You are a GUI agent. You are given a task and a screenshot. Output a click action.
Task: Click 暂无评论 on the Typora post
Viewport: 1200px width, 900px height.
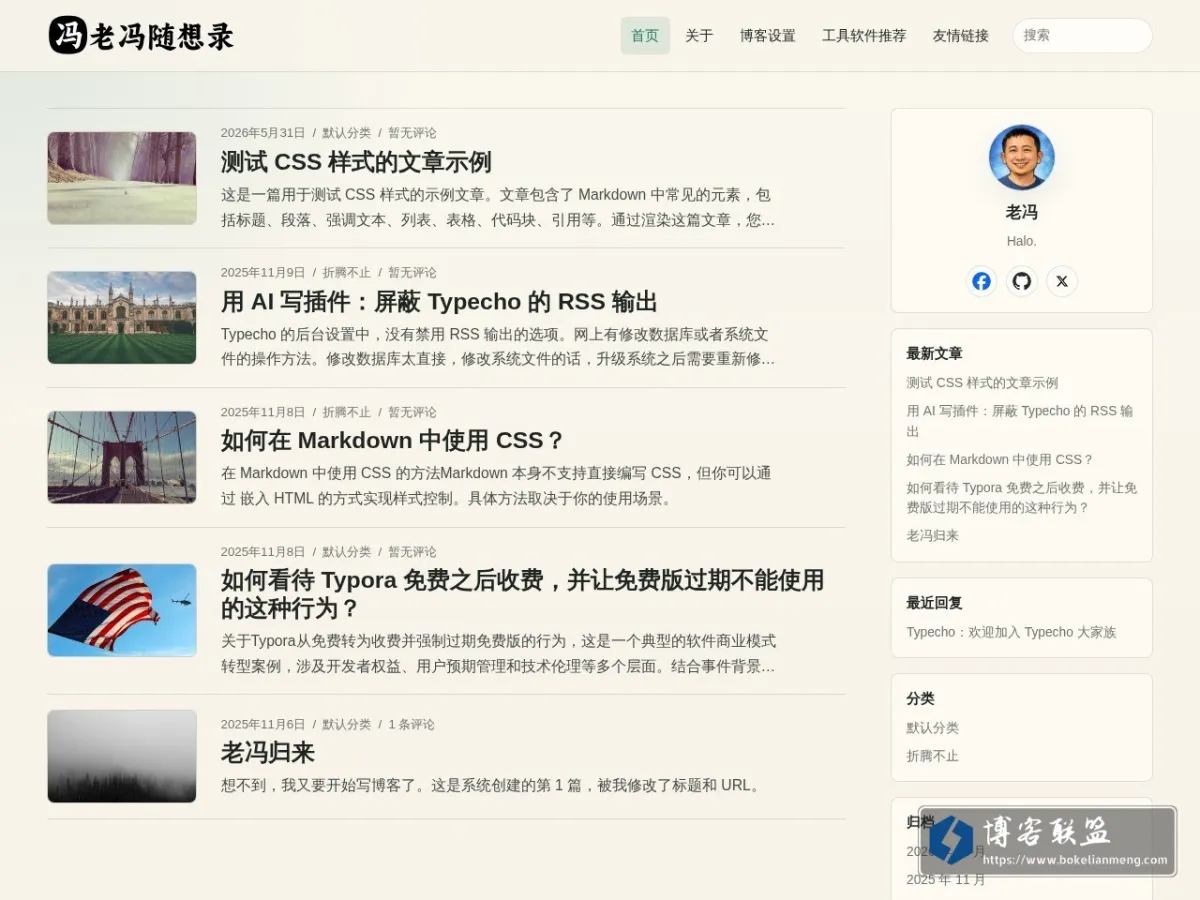(x=412, y=552)
